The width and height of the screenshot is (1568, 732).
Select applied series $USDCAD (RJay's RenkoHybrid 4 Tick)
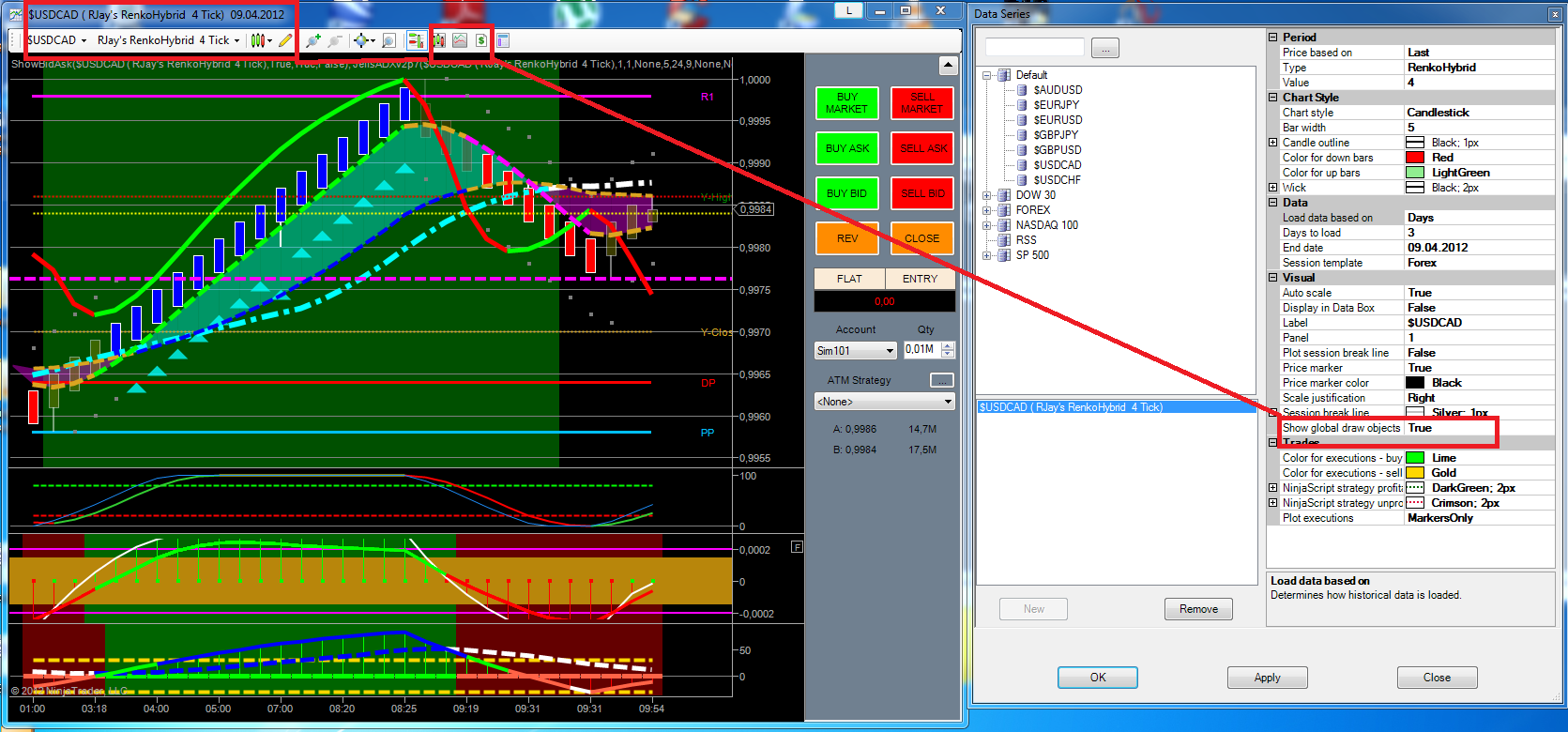[x=1117, y=407]
